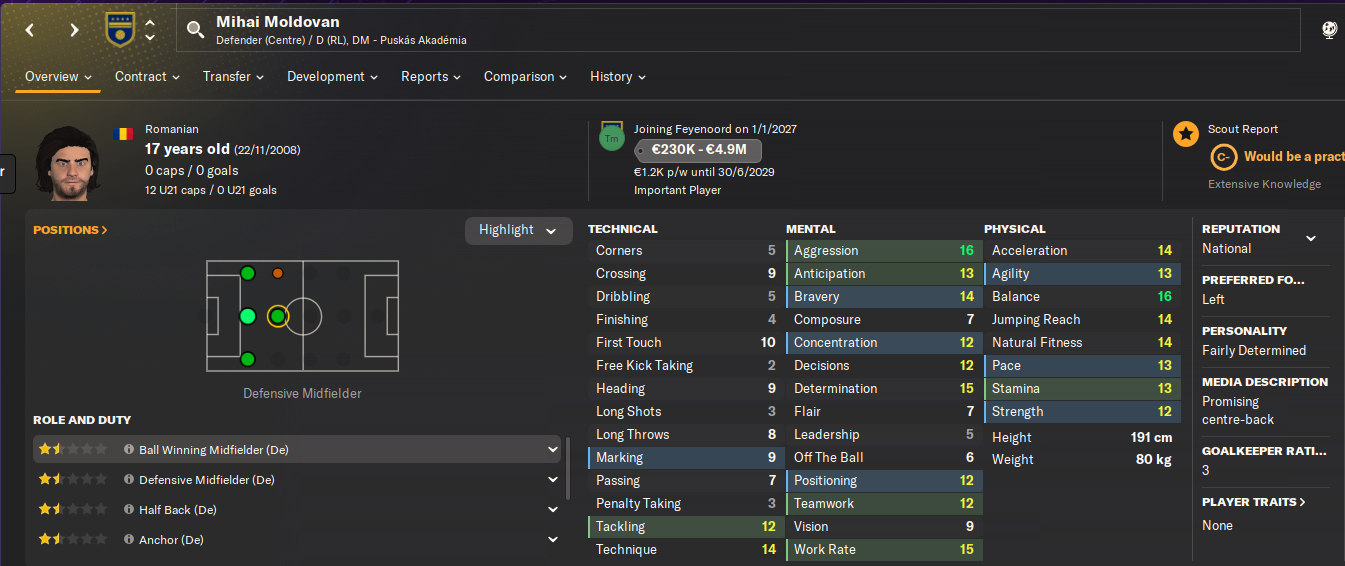This screenshot has height=566, width=1345.
Task: Go forward with the right arrow
Action: (74, 30)
